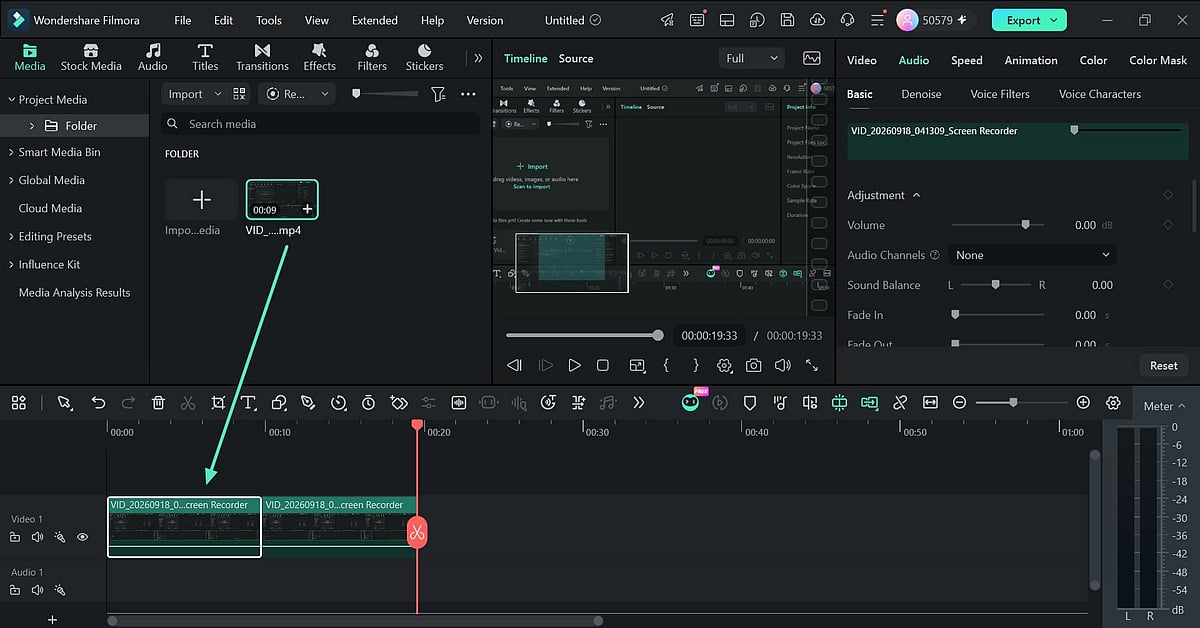Toggle Sound Balance keyframe diamond

pyautogui.click(x=1167, y=285)
